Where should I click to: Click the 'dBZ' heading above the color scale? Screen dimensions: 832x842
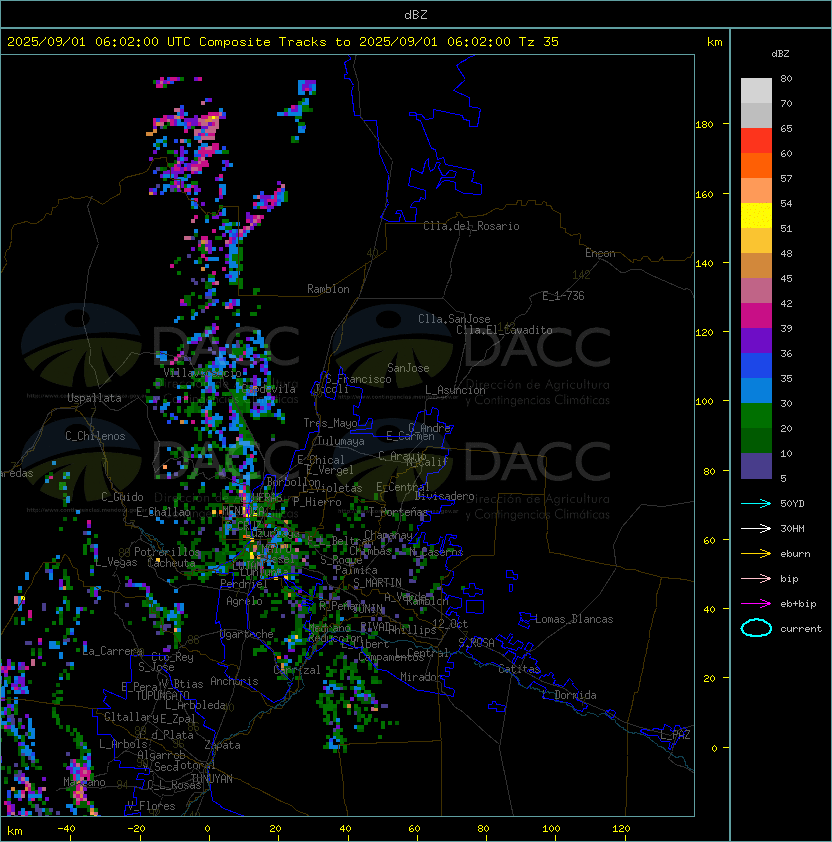[x=780, y=54]
